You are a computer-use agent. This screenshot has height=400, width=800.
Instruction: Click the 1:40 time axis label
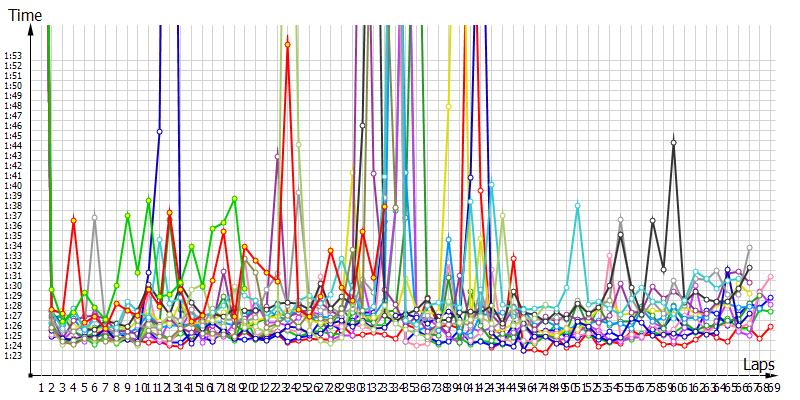coord(13,186)
